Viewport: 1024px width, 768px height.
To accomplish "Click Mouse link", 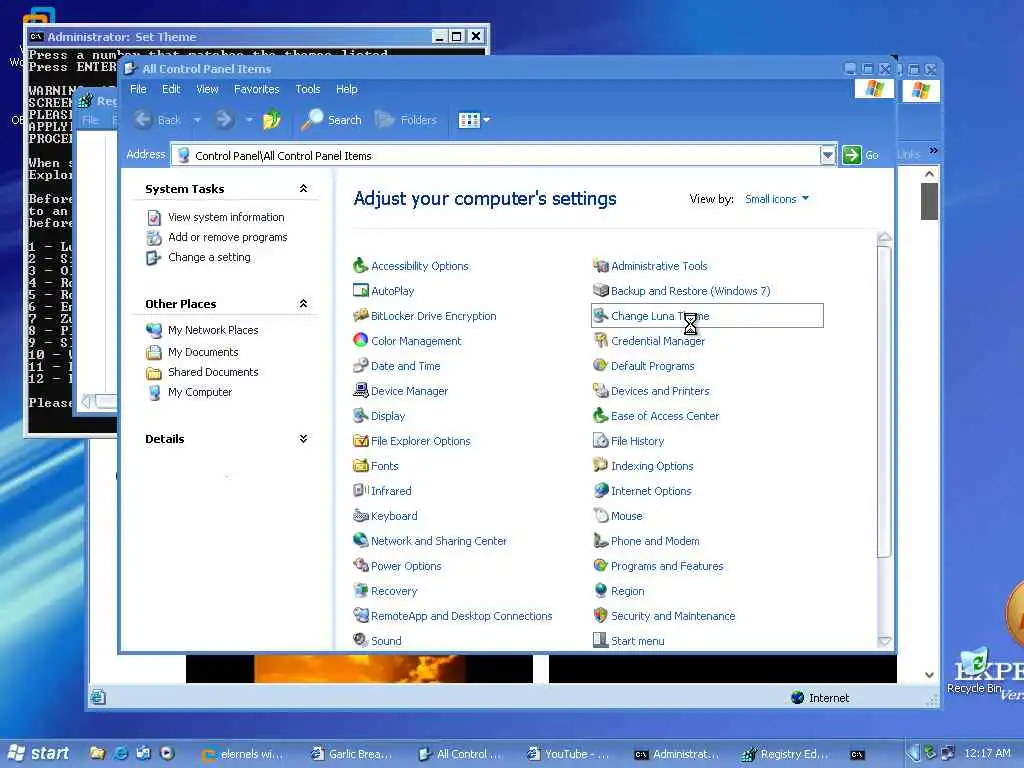I will click(x=626, y=516).
